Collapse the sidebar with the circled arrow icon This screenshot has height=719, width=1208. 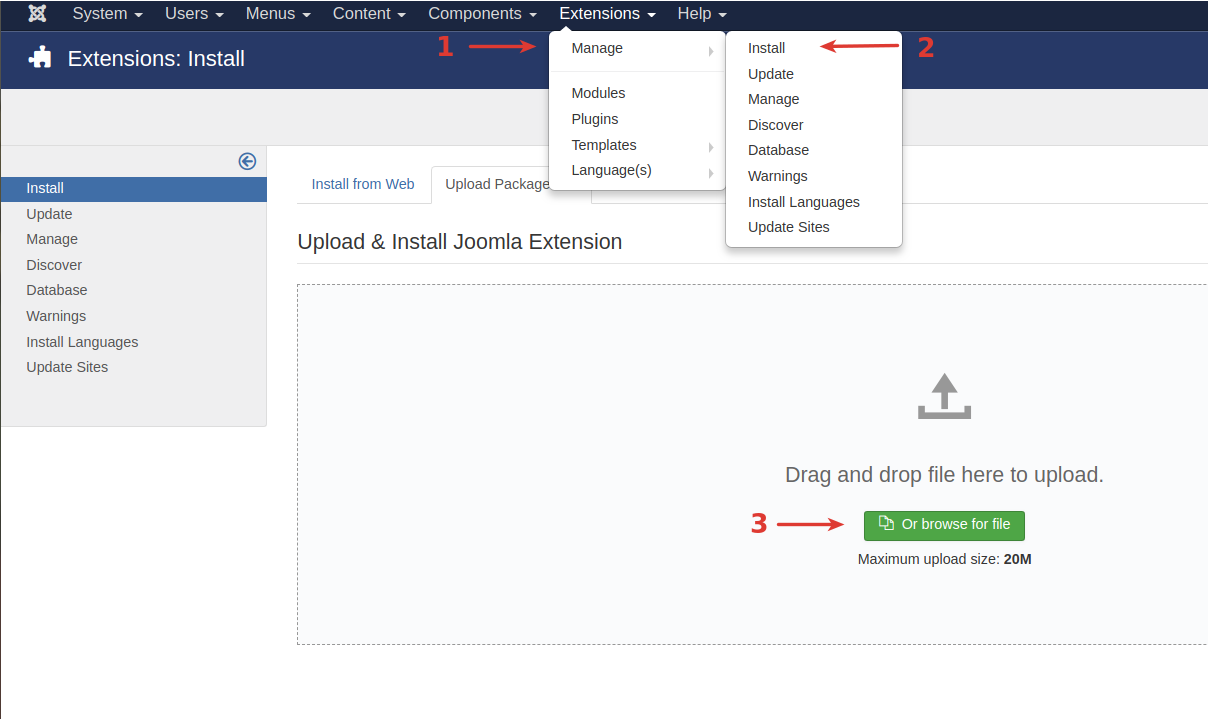tap(247, 161)
